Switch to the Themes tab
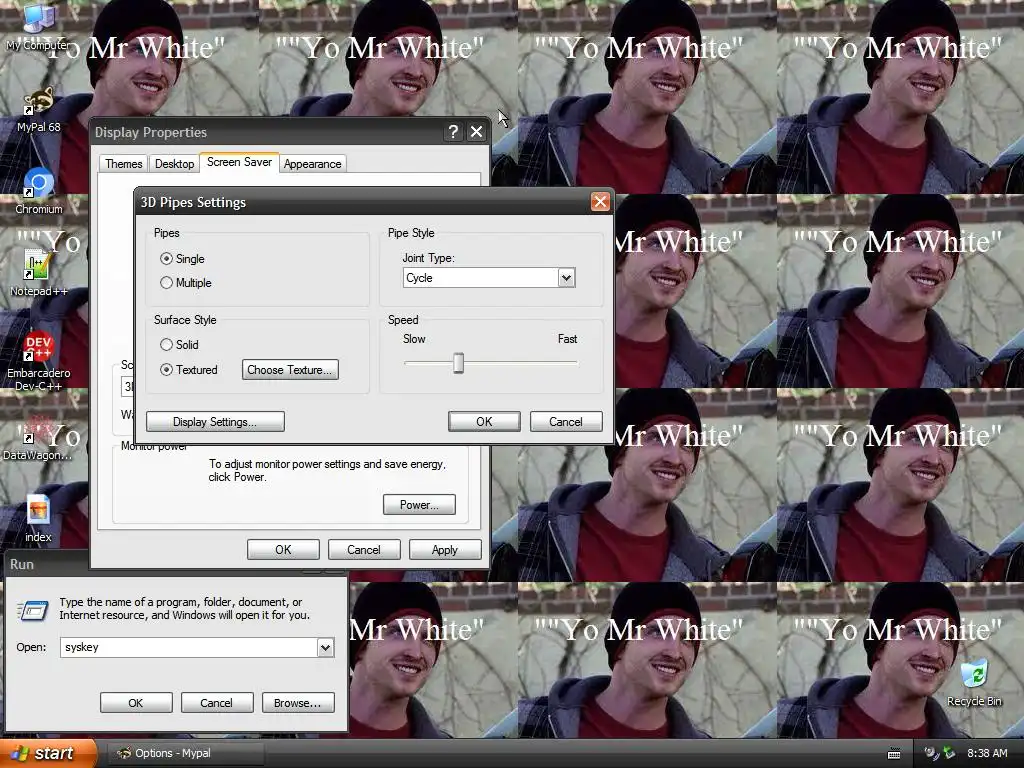Viewport: 1024px width, 768px height. 123,163
